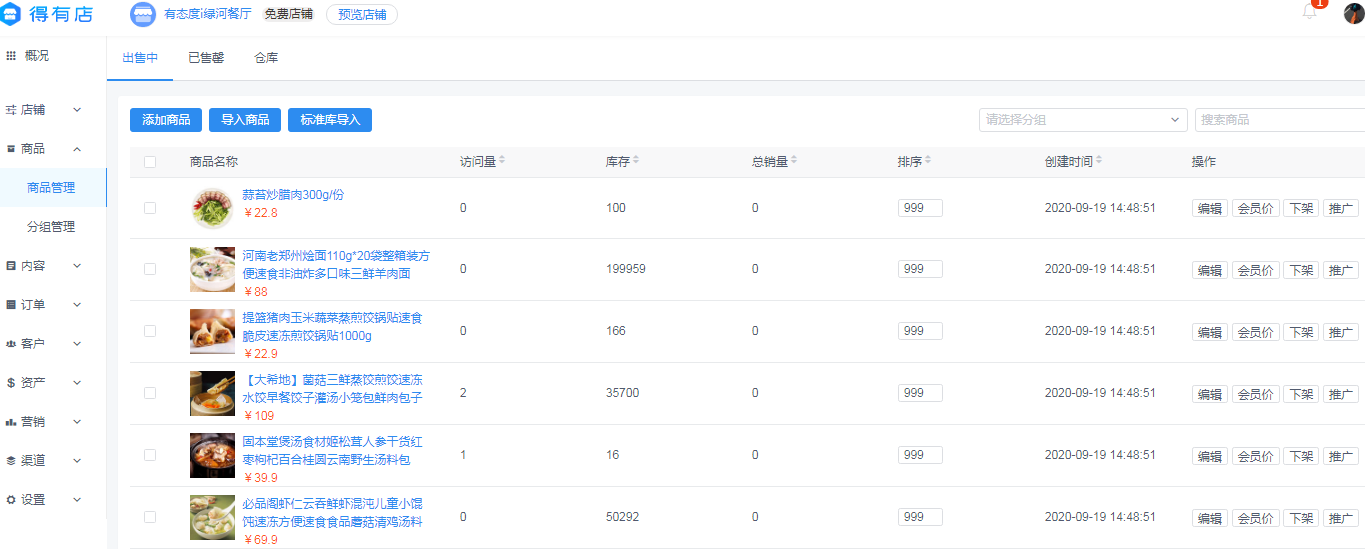Image resolution: width=1365 pixels, height=549 pixels.
Task: Click the shop avatar icon in header
Action: (x=143, y=14)
